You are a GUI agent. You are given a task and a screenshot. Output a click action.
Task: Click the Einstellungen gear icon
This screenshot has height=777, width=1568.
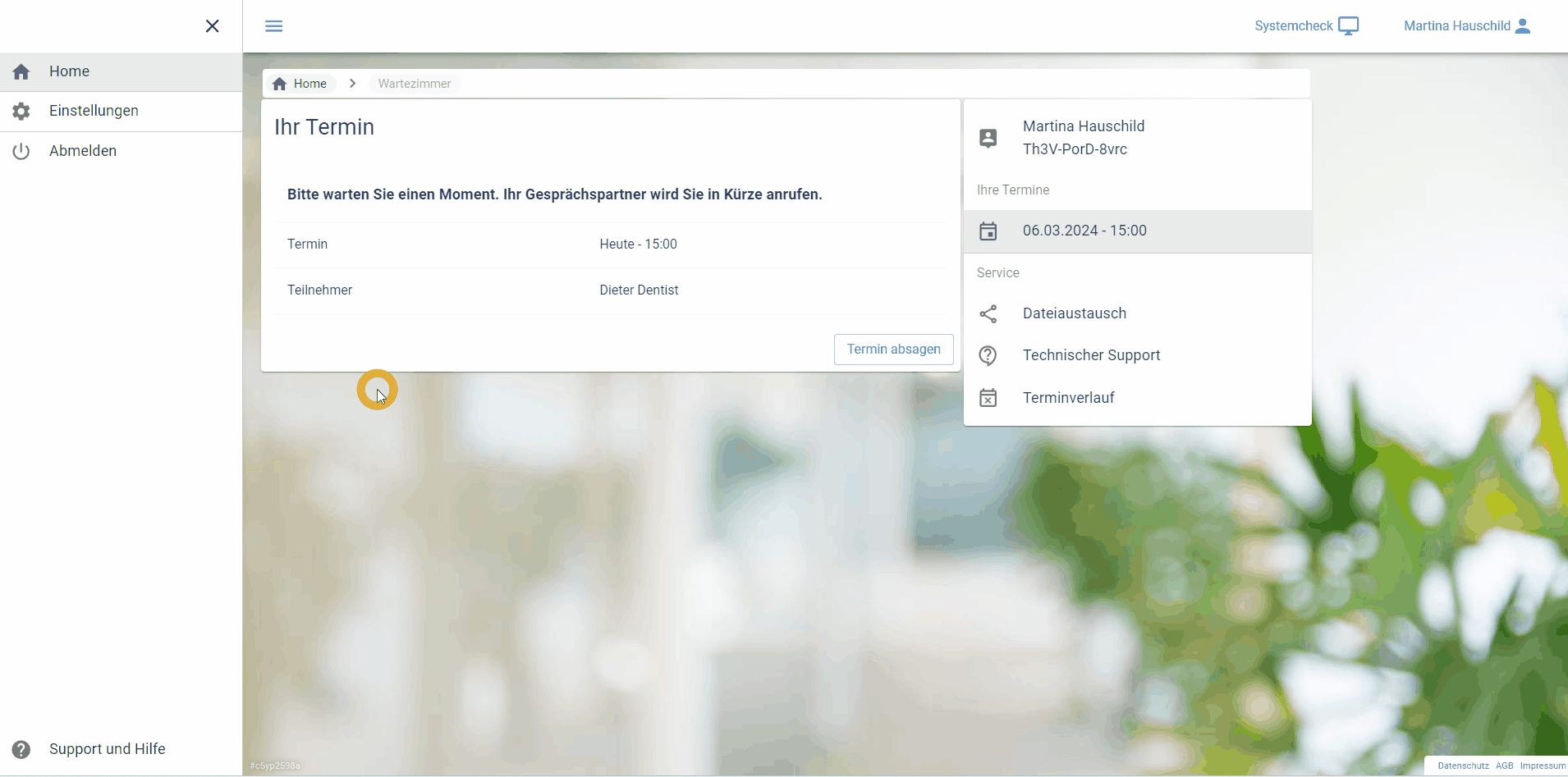pos(21,112)
